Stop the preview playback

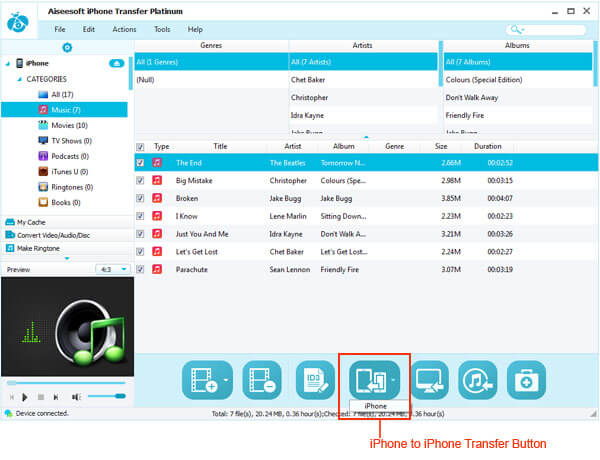41,397
